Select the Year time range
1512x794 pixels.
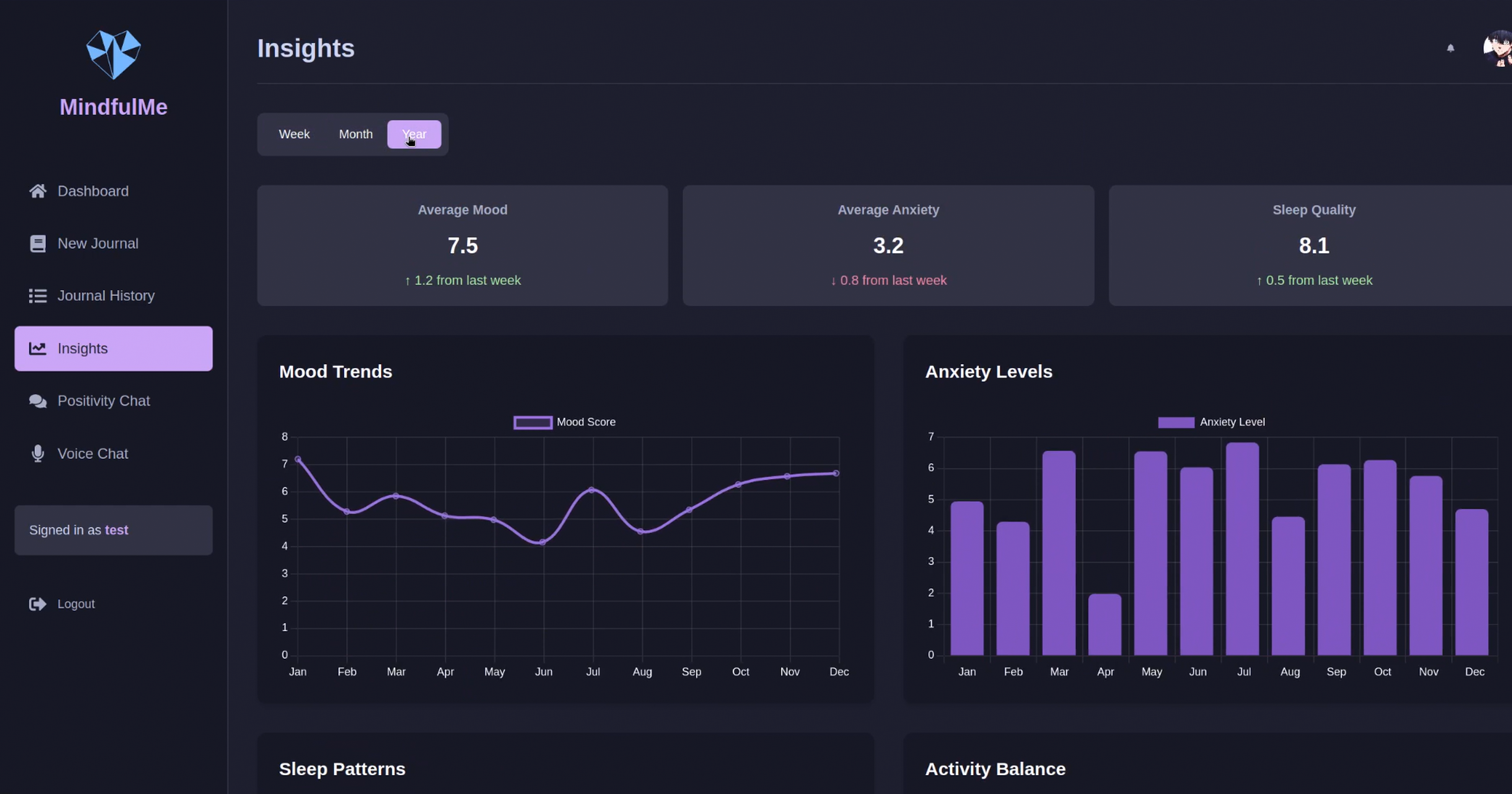tap(414, 134)
